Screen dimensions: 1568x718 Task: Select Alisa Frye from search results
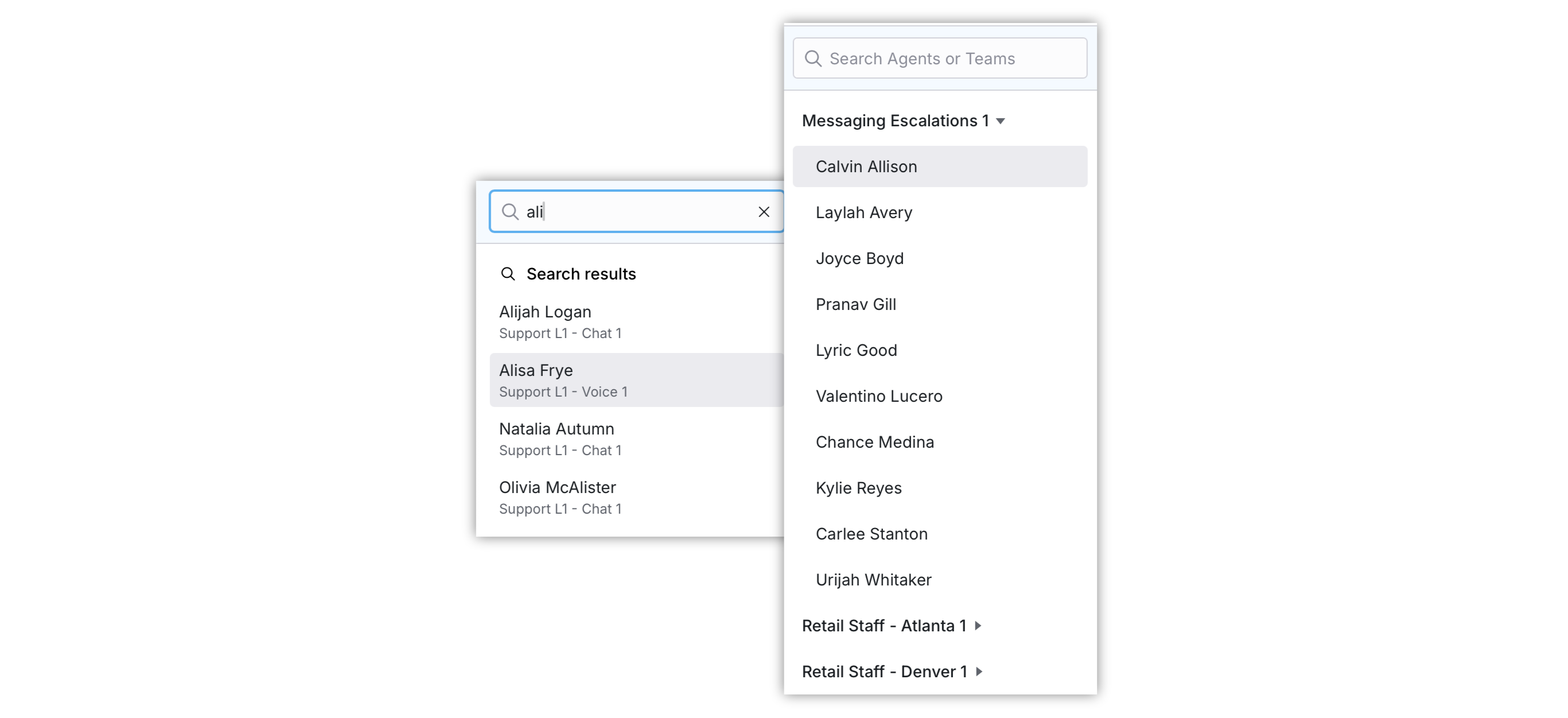(x=636, y=380)
